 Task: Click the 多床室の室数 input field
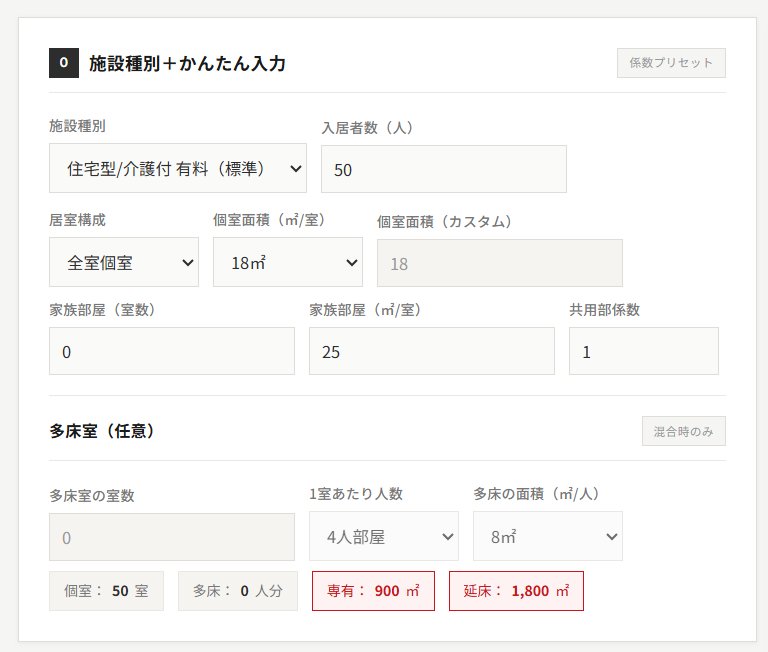point(172,537)
